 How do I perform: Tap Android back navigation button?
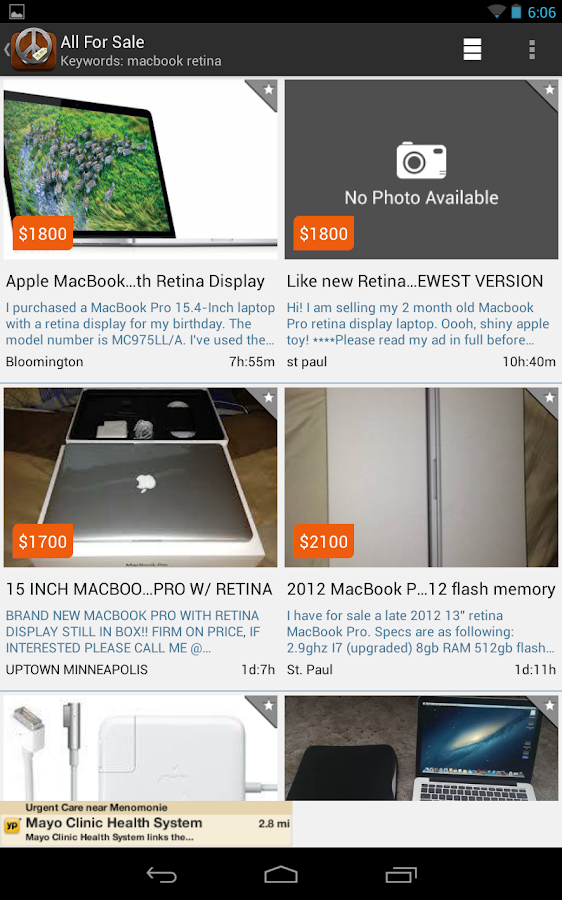(x=161, y=874)
